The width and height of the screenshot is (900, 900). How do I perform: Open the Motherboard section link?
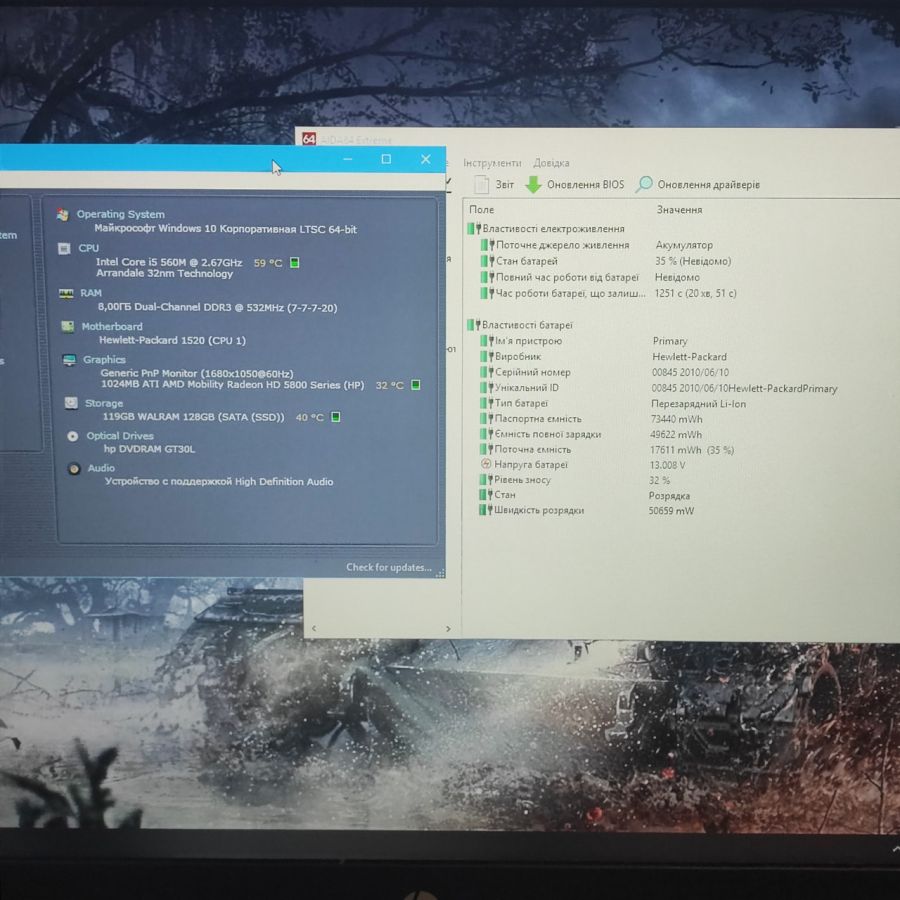(112, 326)
